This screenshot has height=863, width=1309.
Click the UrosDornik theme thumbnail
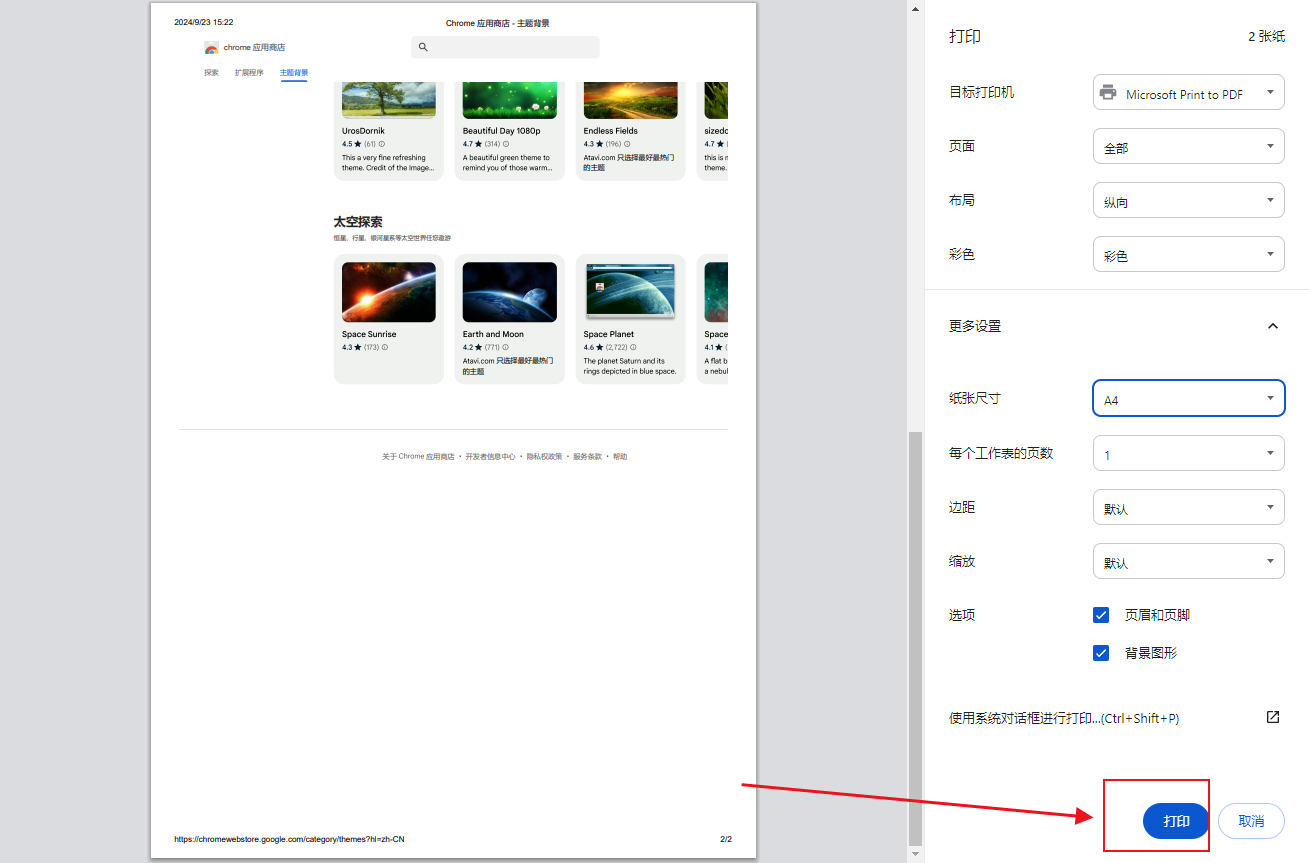[x=389, y=99]
